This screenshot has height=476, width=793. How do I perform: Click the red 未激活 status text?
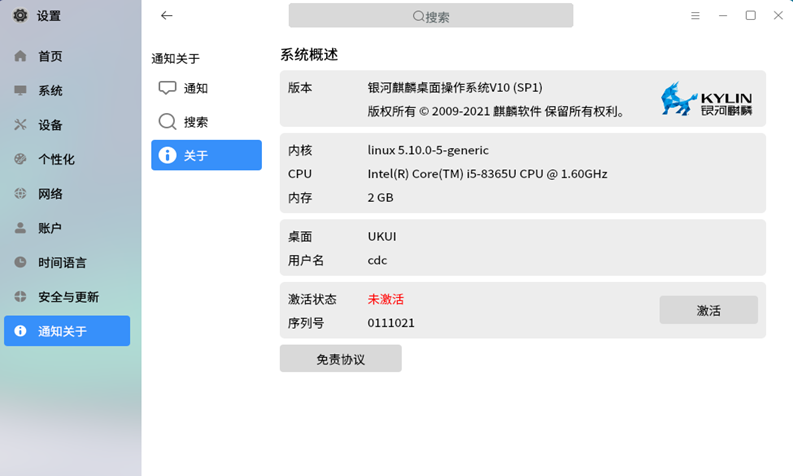coord(385,299)
